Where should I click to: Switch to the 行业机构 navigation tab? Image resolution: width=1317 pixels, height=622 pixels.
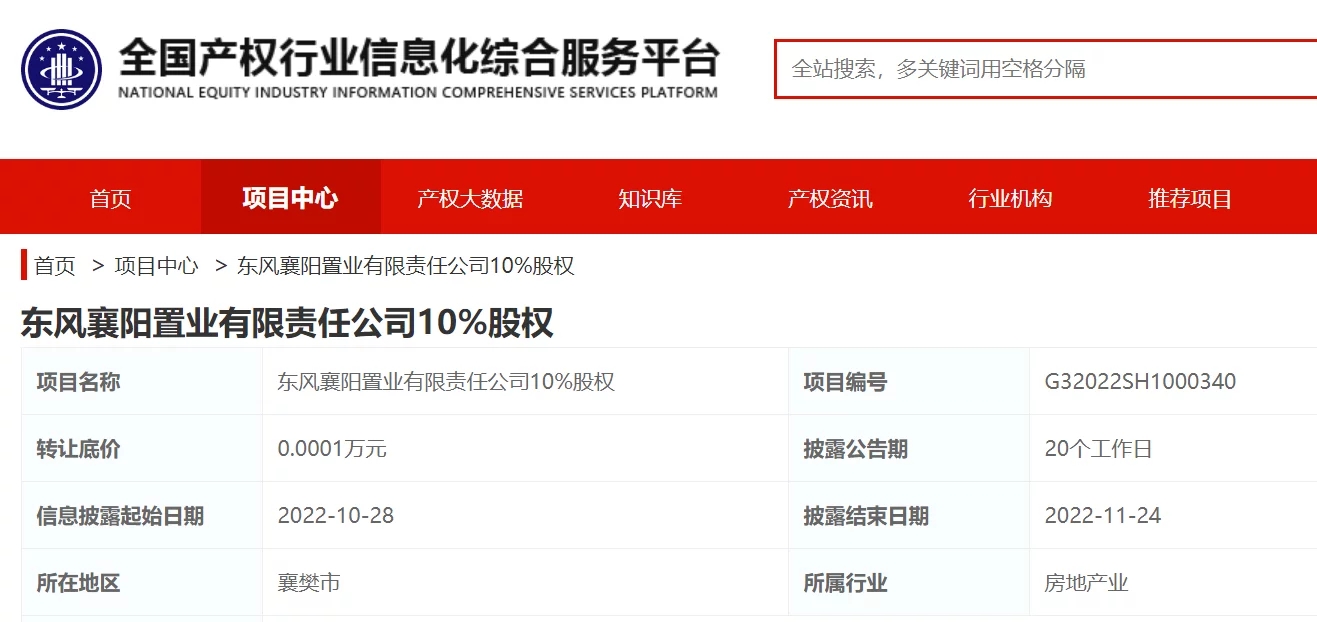(x=1010, y=198)
